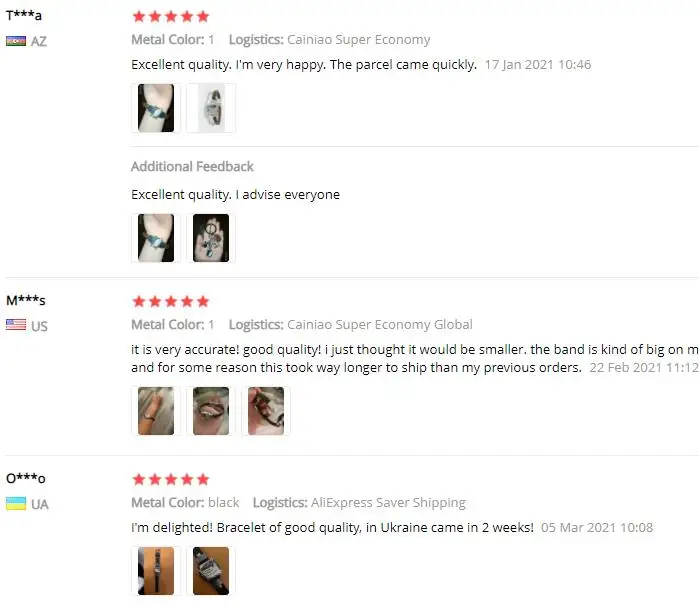
Task: Click the Additional Feedback heading
Action: pyautogui.click(x=192, y=166)
